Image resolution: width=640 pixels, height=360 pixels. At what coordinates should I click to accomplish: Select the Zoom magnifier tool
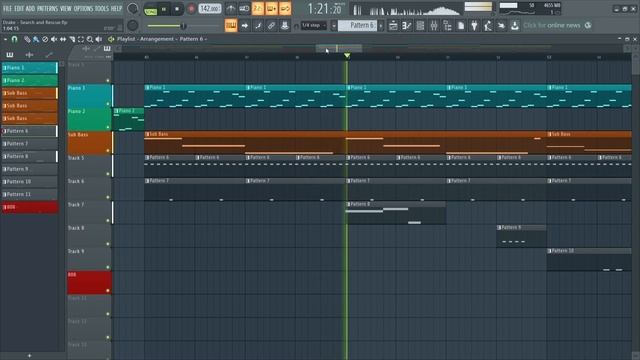click(90, 39)
